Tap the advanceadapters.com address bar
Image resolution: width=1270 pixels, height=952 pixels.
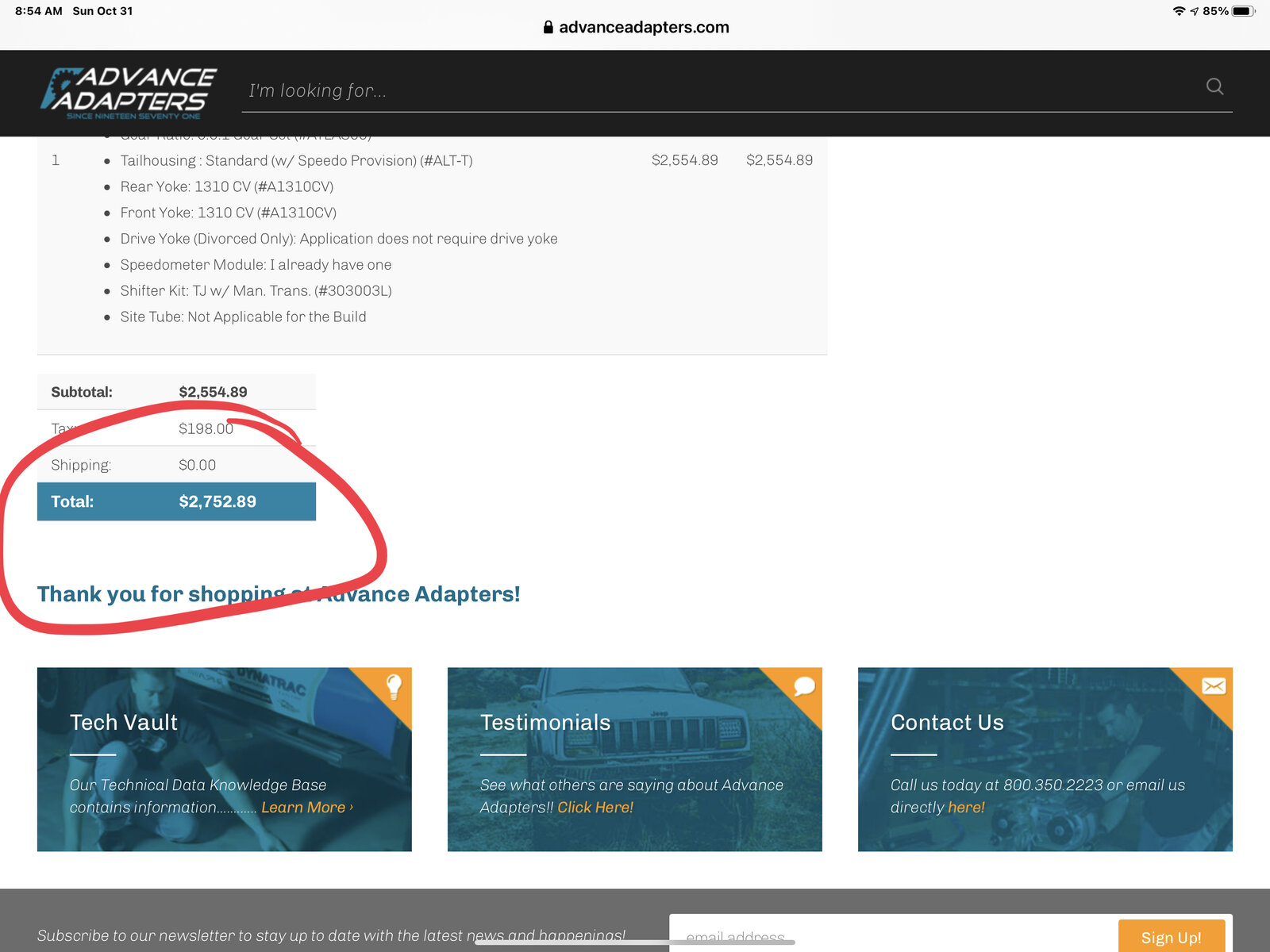pos(643,27)
